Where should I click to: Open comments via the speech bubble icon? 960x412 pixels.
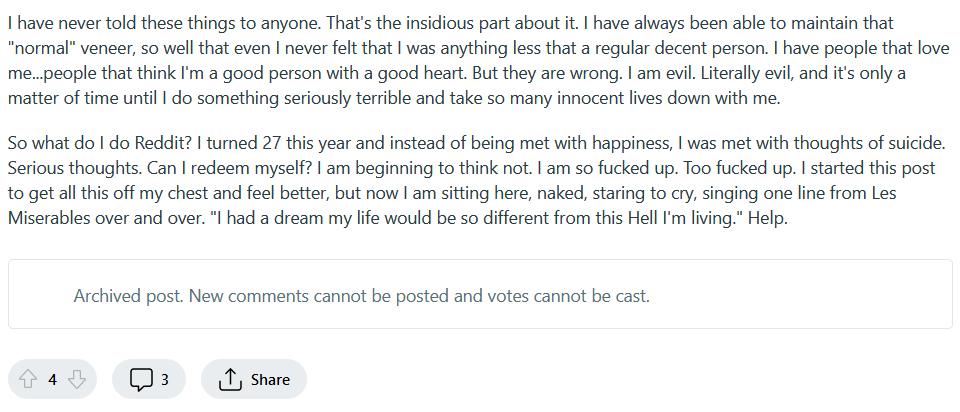(141, 380)
